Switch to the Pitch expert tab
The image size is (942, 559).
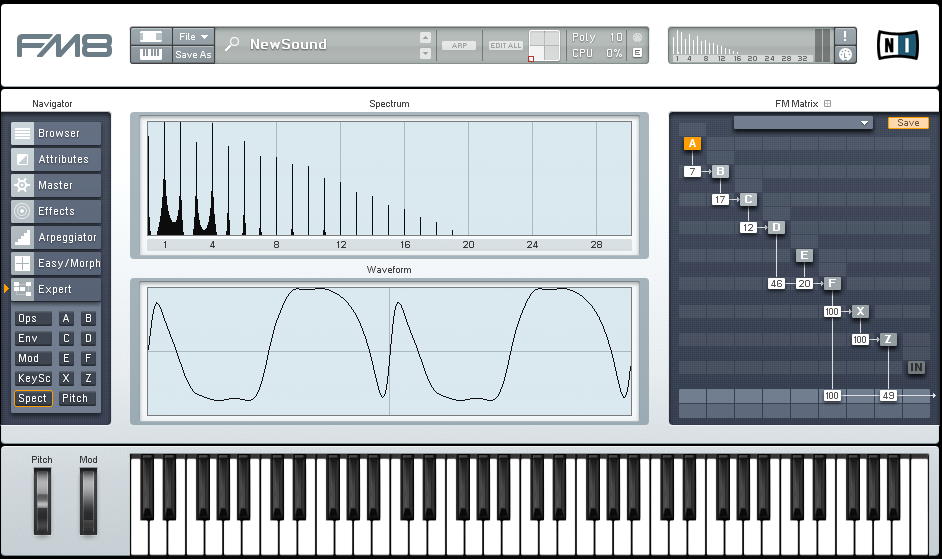point(75,398)
